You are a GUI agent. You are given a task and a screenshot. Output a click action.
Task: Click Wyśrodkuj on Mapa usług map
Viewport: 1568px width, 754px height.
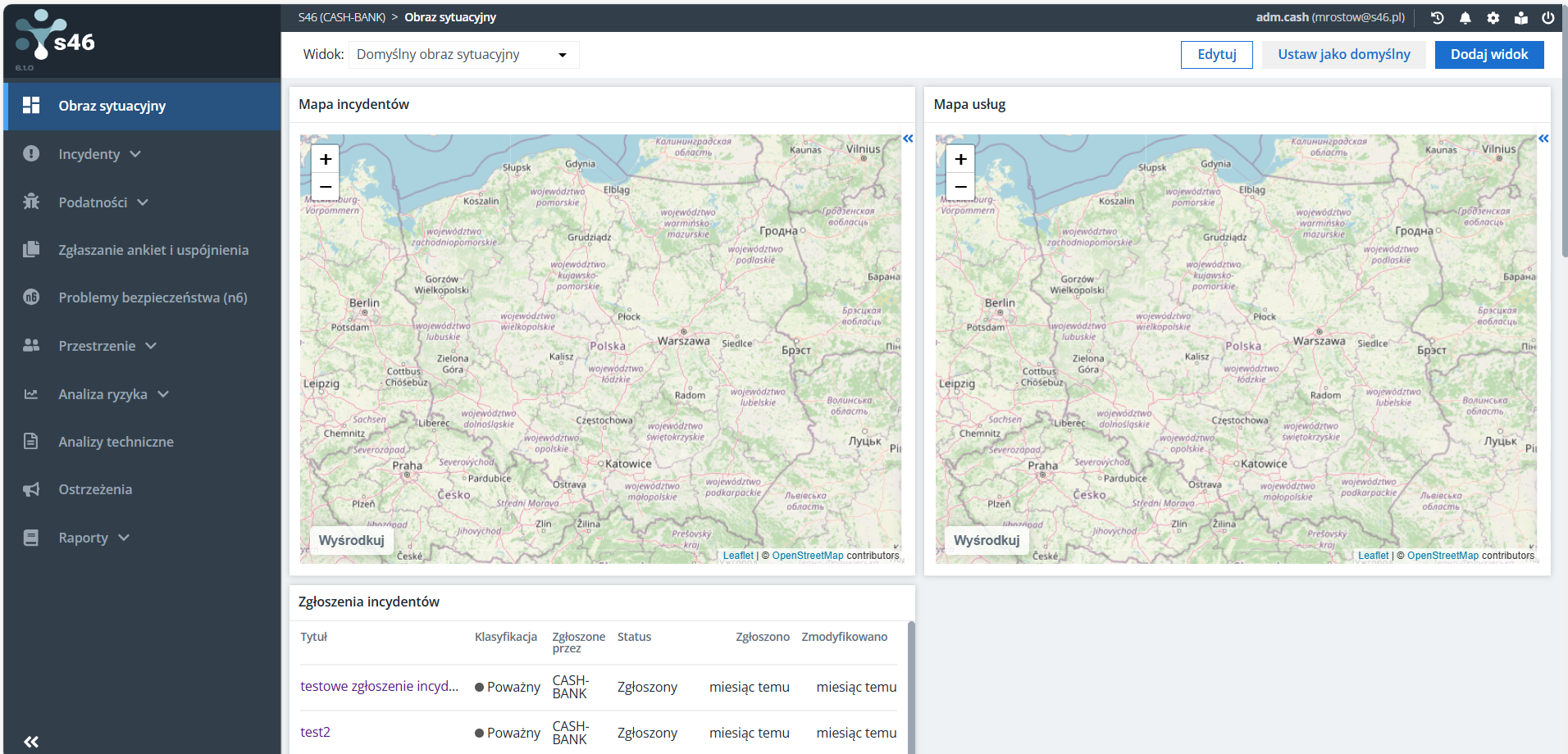986,540
